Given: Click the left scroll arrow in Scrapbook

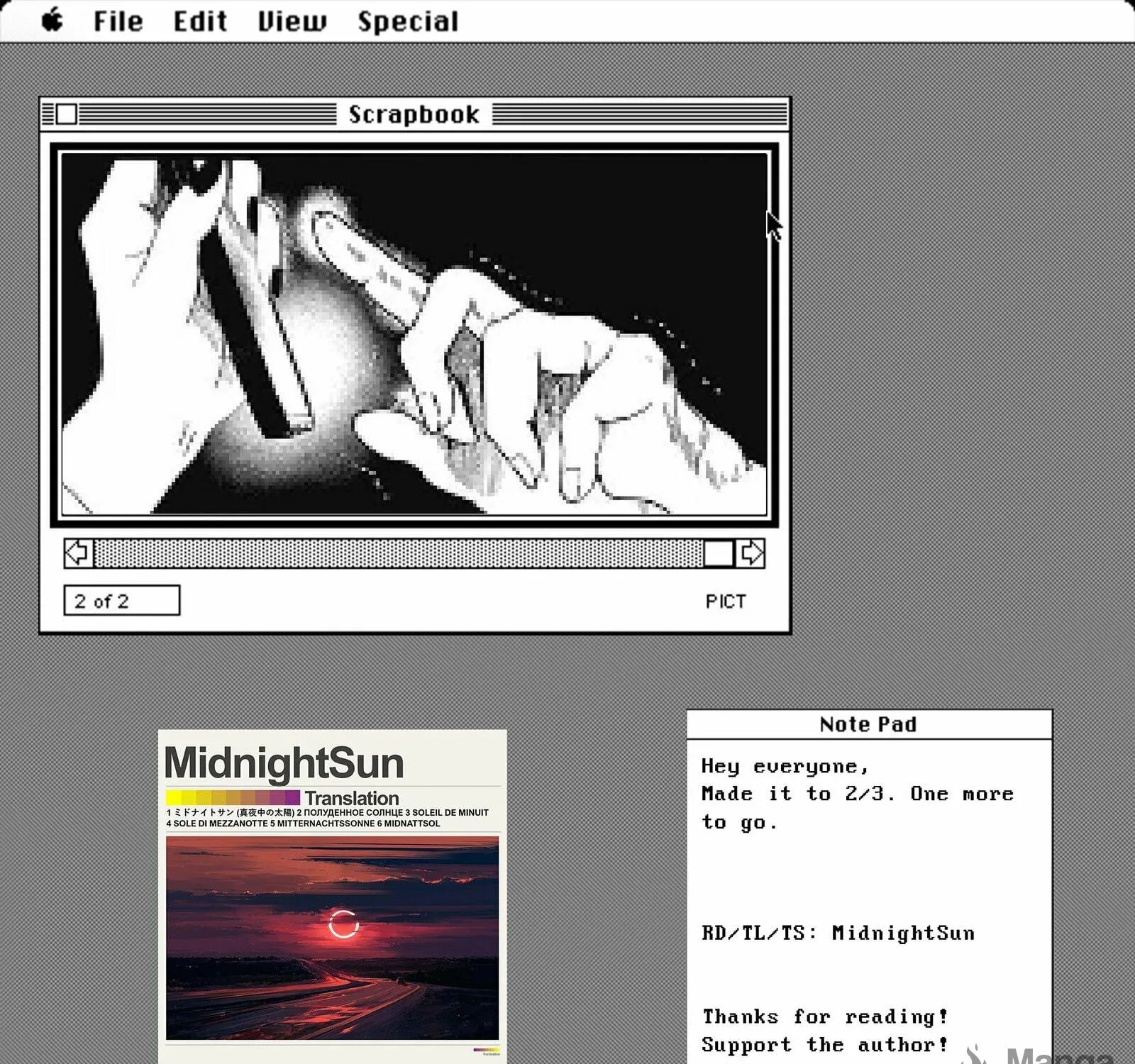Looking at the screenshot, I should click(x=78, y=553).
